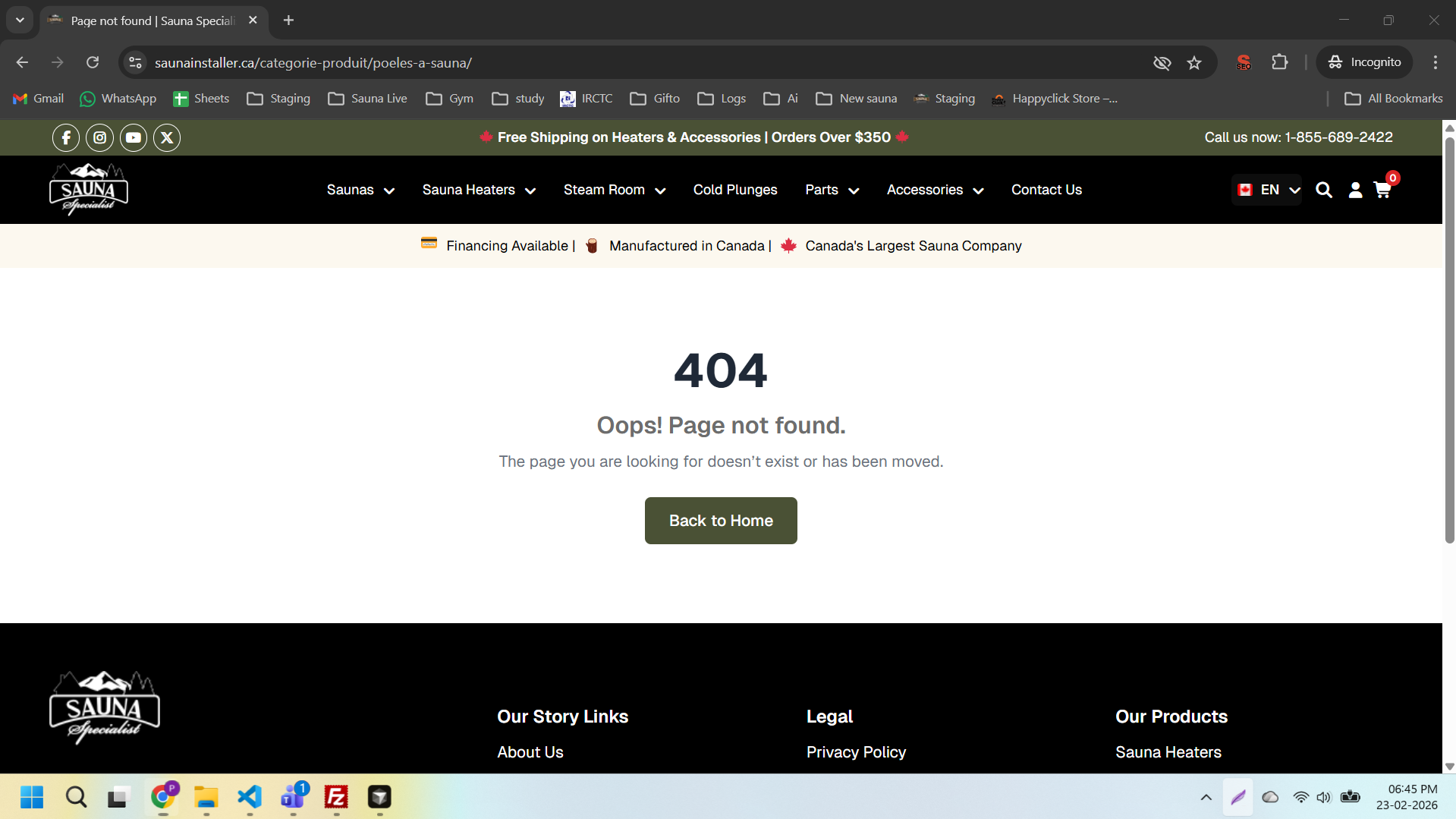
Task: Open the Contact Us menu item
Action: tap(1046, 190)
